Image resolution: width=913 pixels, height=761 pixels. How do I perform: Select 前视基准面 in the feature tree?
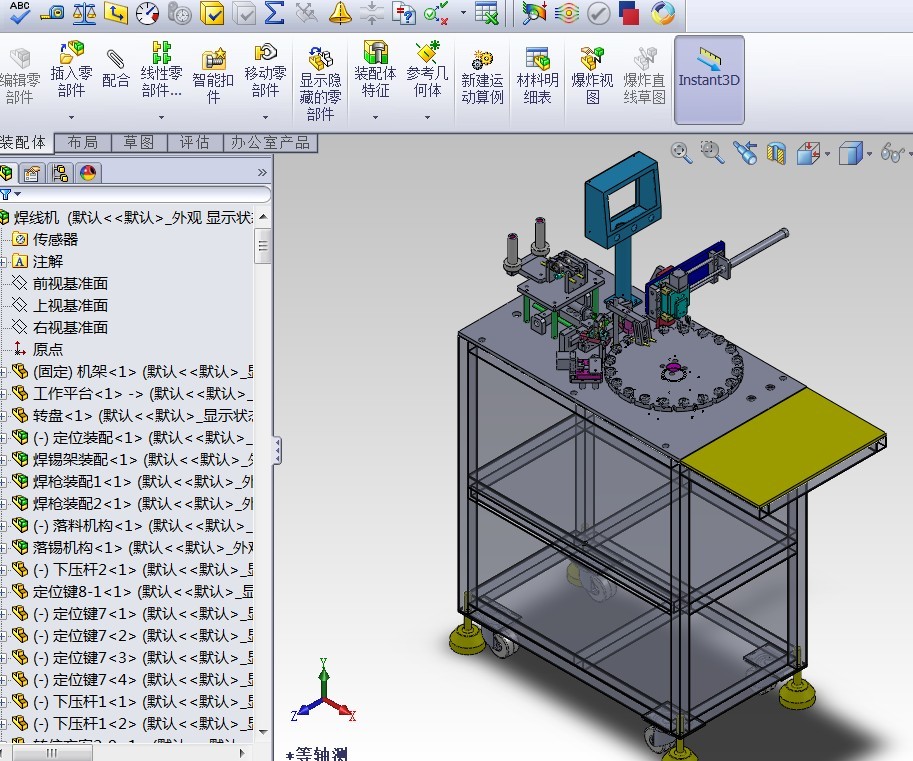(70, 284)
